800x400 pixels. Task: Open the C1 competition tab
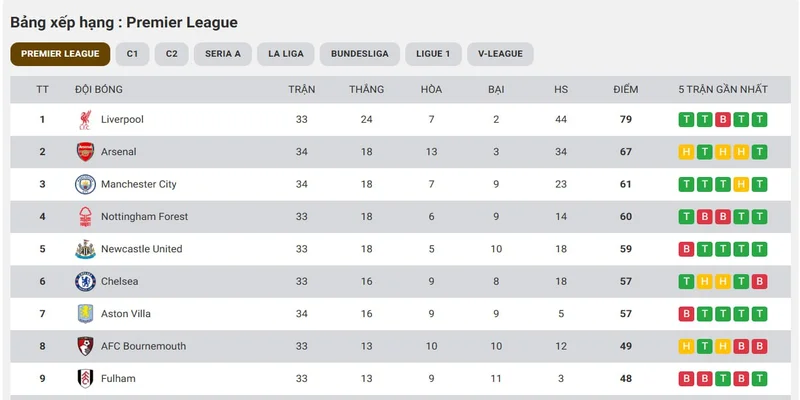[x=133, y=54]
